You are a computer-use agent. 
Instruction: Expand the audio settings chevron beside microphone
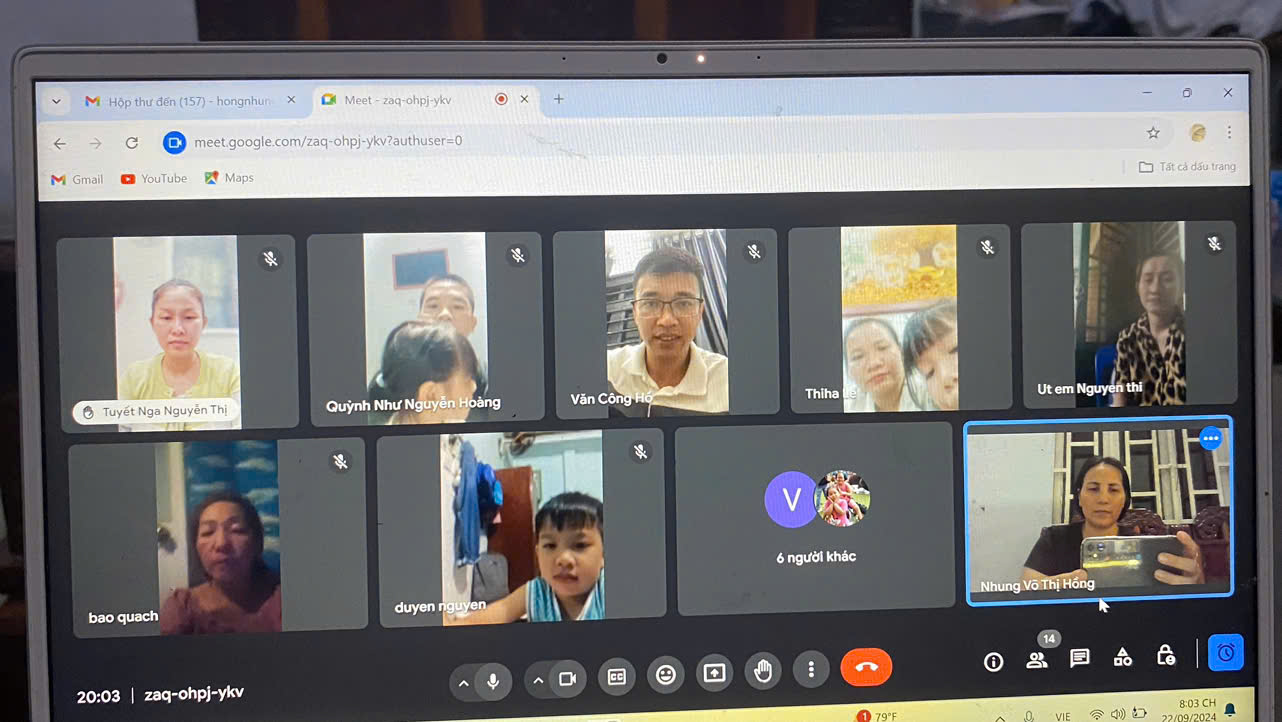pos(463,683)
